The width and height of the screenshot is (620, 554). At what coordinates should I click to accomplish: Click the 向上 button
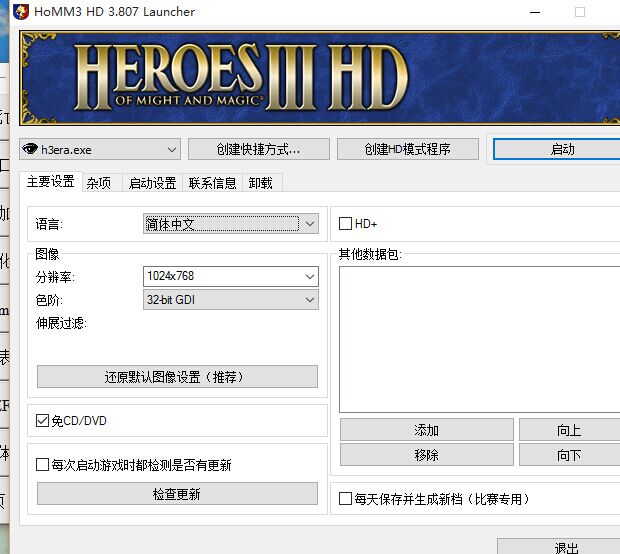[569, 430]
